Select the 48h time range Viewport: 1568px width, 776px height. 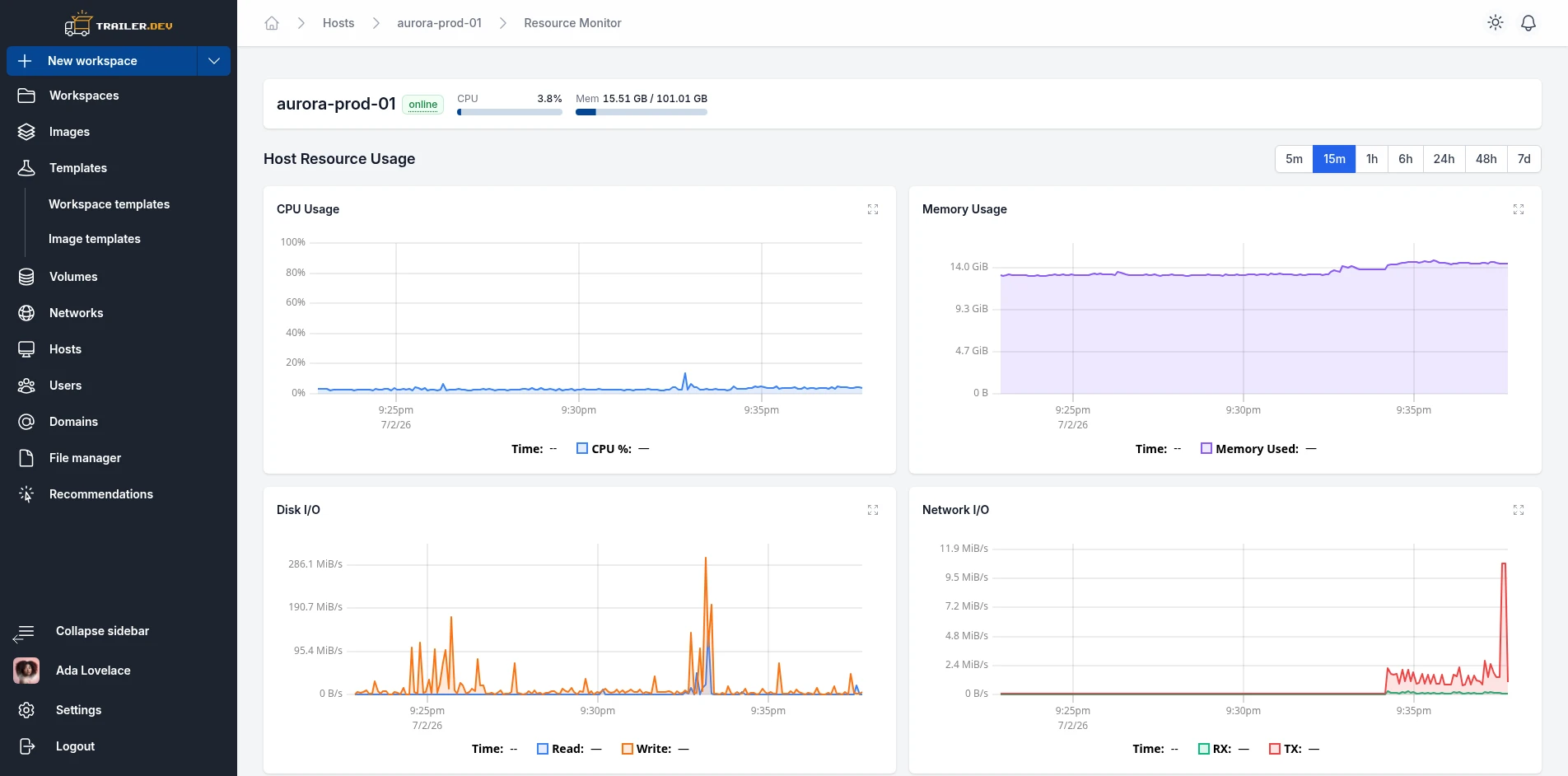coord(1486,159)
